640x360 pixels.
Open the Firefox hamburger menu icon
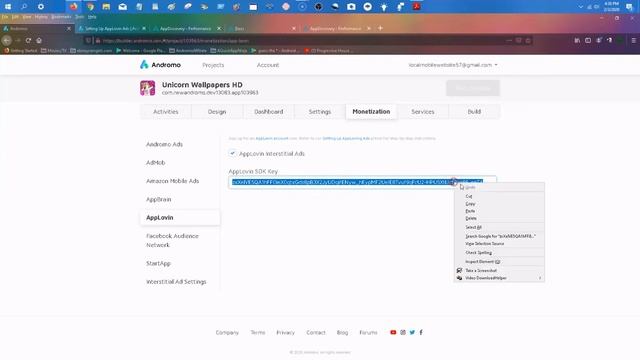tap(633, 40)
